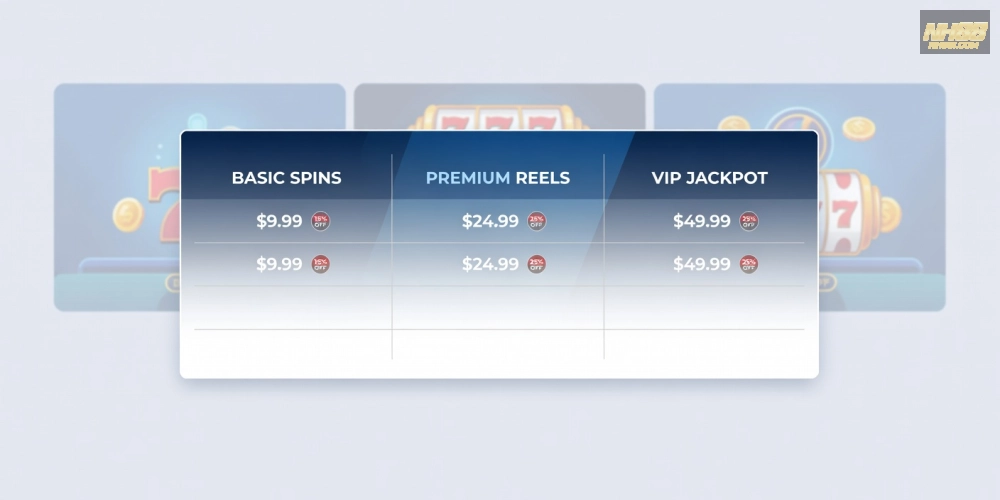Click second-row 25% off badge under VIP Jackpot
1000x500 pixels.
(748, 264)
